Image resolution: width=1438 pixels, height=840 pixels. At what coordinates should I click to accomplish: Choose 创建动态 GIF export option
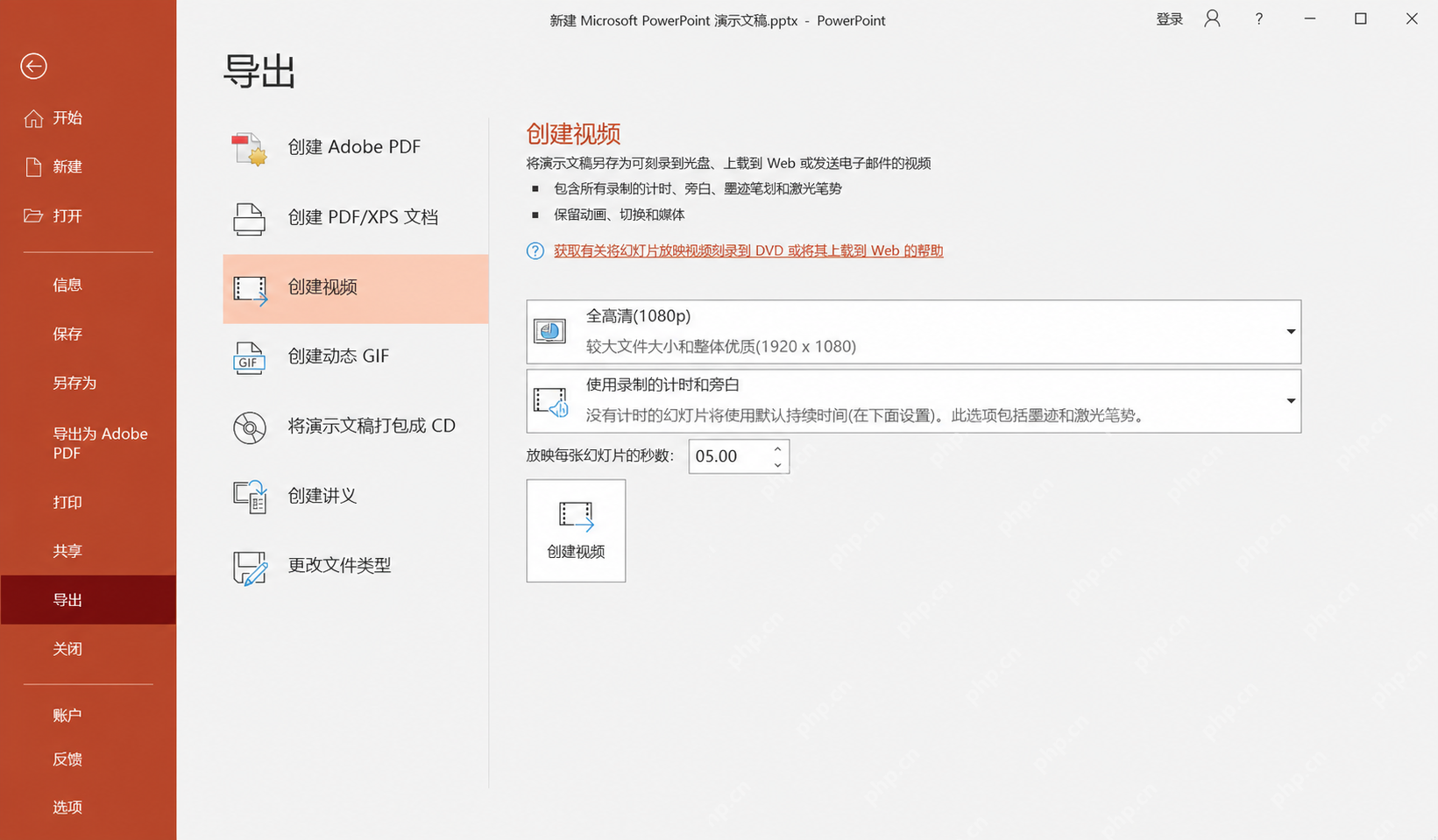pyautogui.click(x=356, y=357)
